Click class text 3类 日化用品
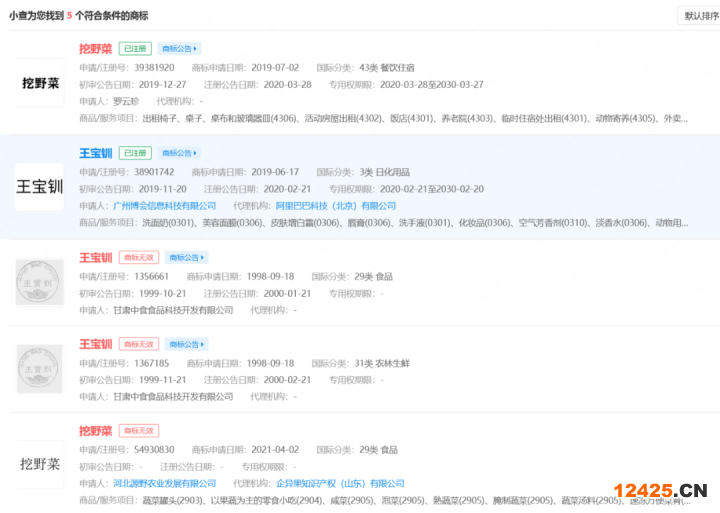The height and width of the screenshot is (513, 720). (384, 172)
